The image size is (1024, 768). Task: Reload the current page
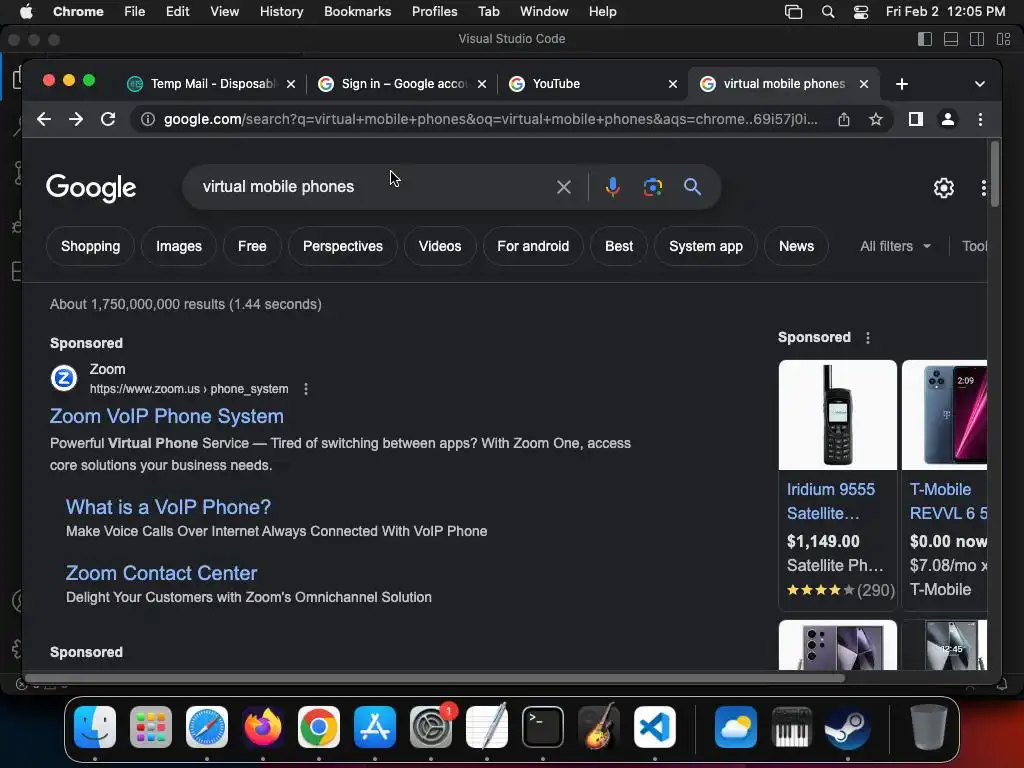point(108,119)
